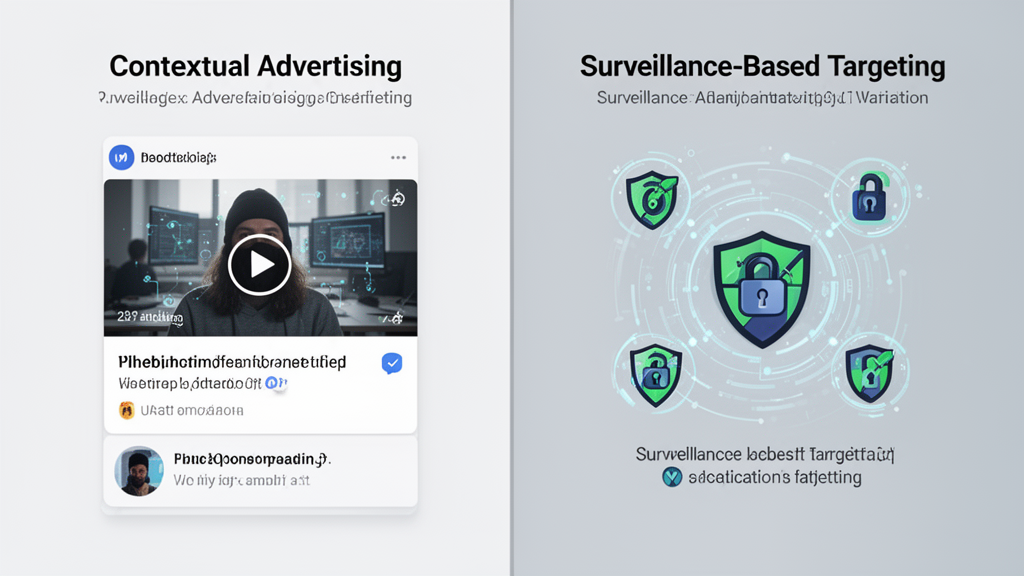This screenshot has height=576, width=1024.
Task: Select the top-left green shield icon
Action: [x=652, y=199]
